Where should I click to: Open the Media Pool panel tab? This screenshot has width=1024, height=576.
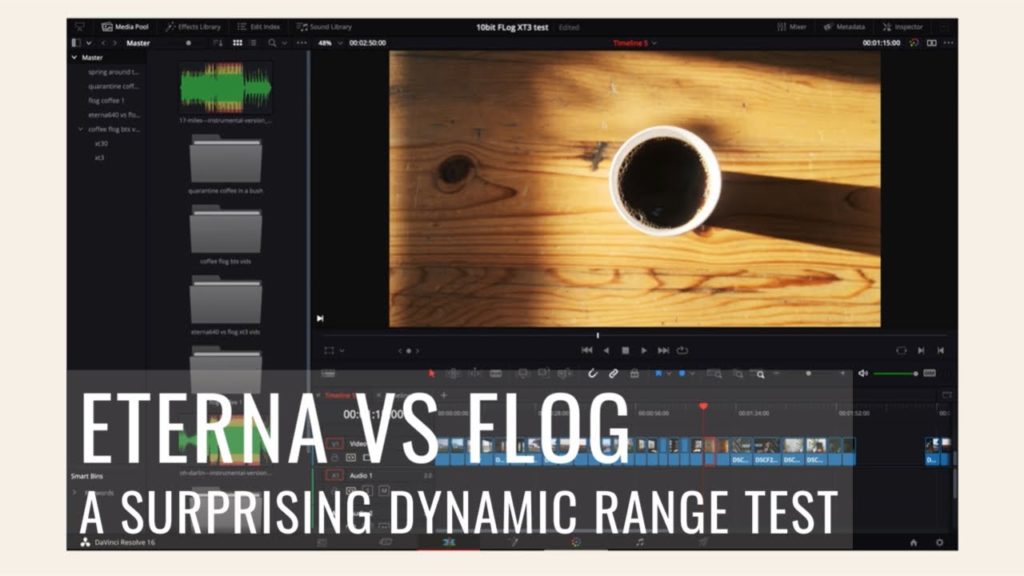tap(131, 26)
